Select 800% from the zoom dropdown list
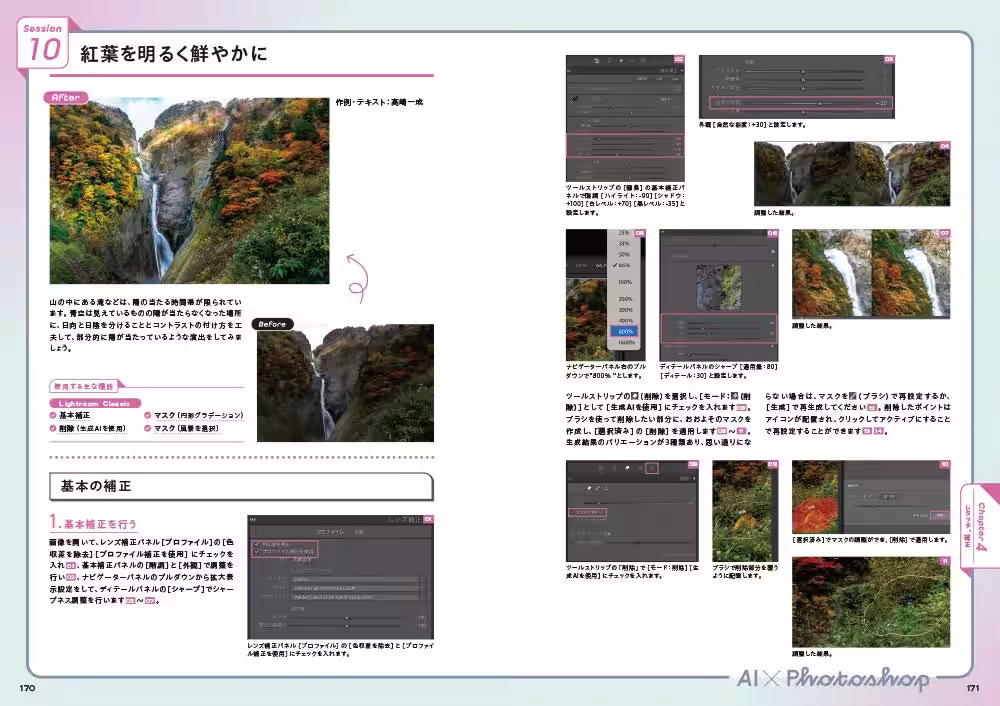 (626, 331)
